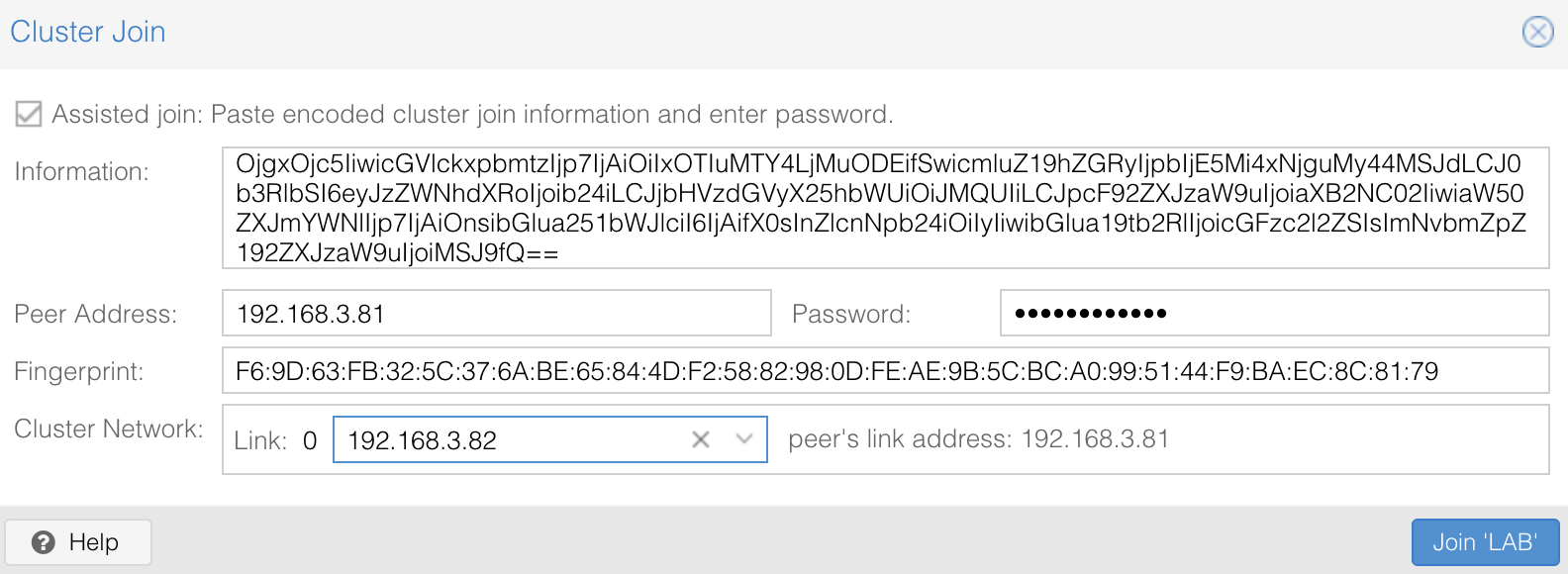Click the Link 0 address 192.168.3.82 combo box
The image size is (1568, 574).
pos(510,439)
